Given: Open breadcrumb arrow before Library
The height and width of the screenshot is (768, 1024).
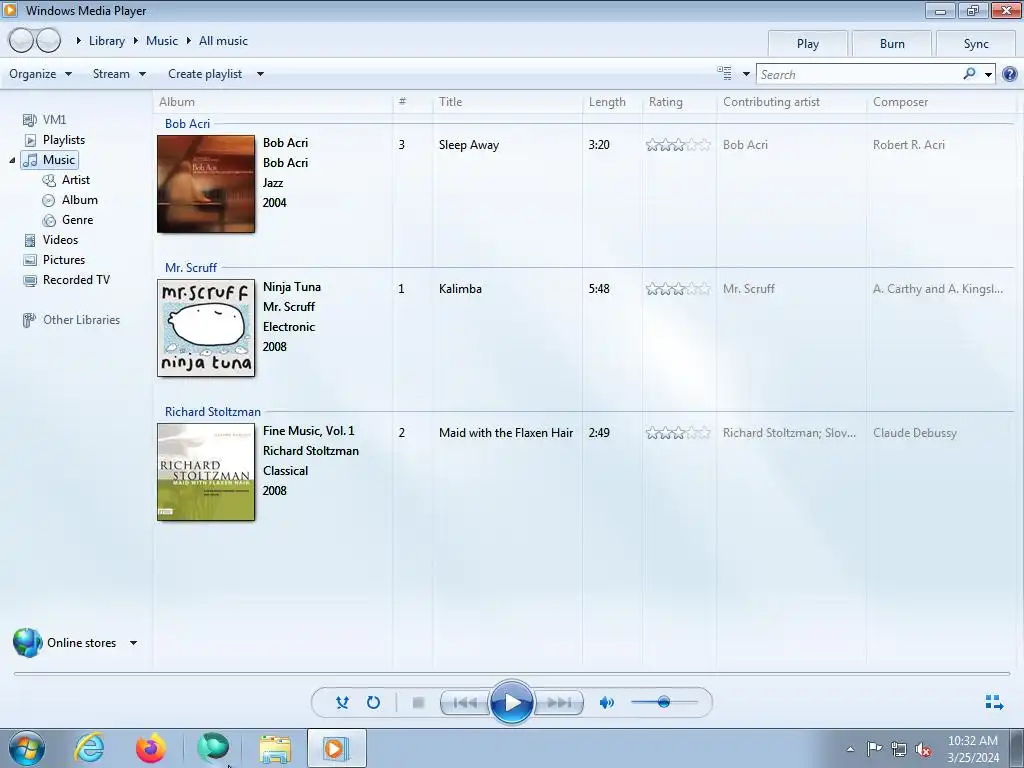Looking at the screenshot, I should (78, 40).
